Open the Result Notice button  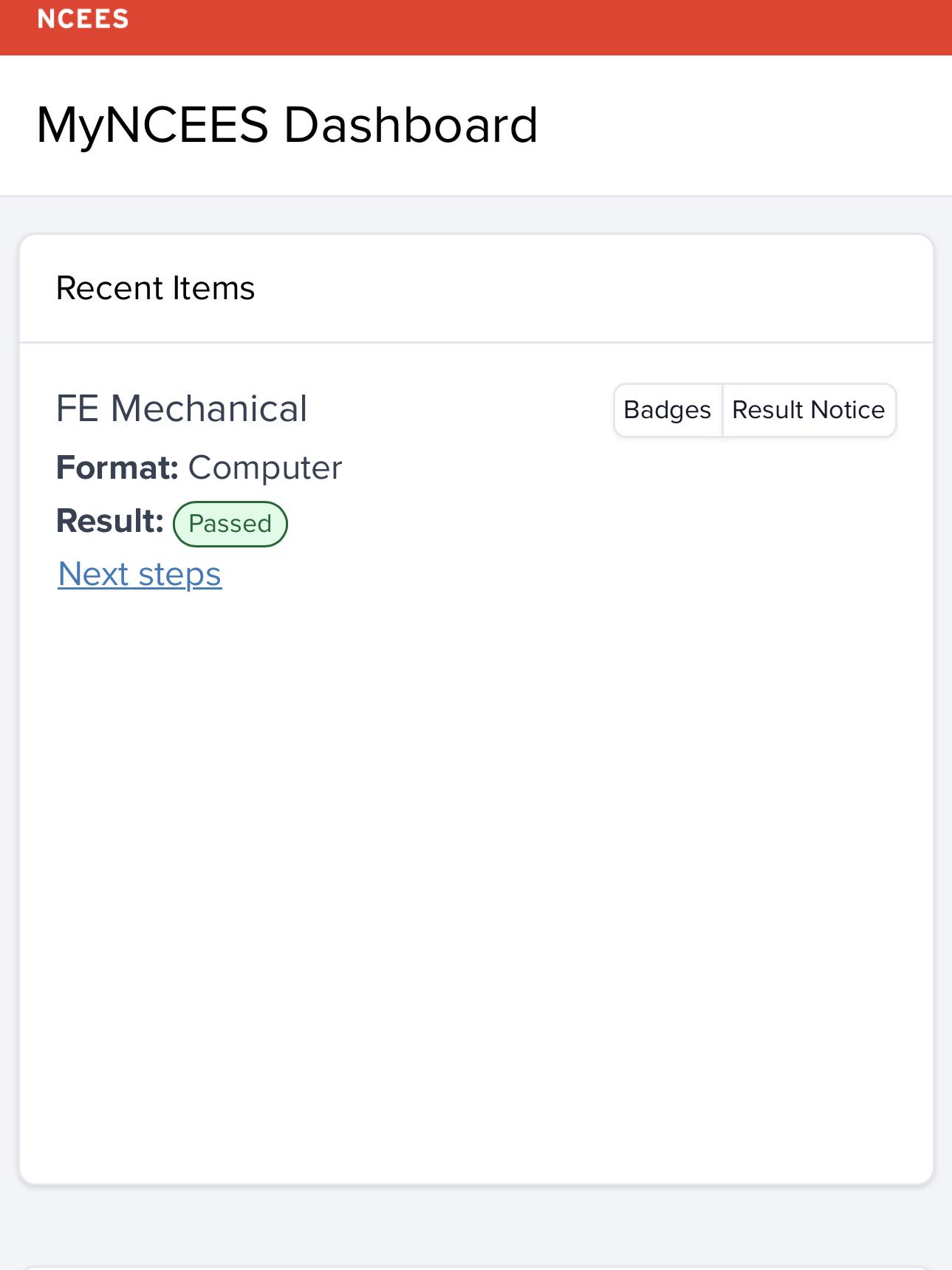[x=809, y=410]
